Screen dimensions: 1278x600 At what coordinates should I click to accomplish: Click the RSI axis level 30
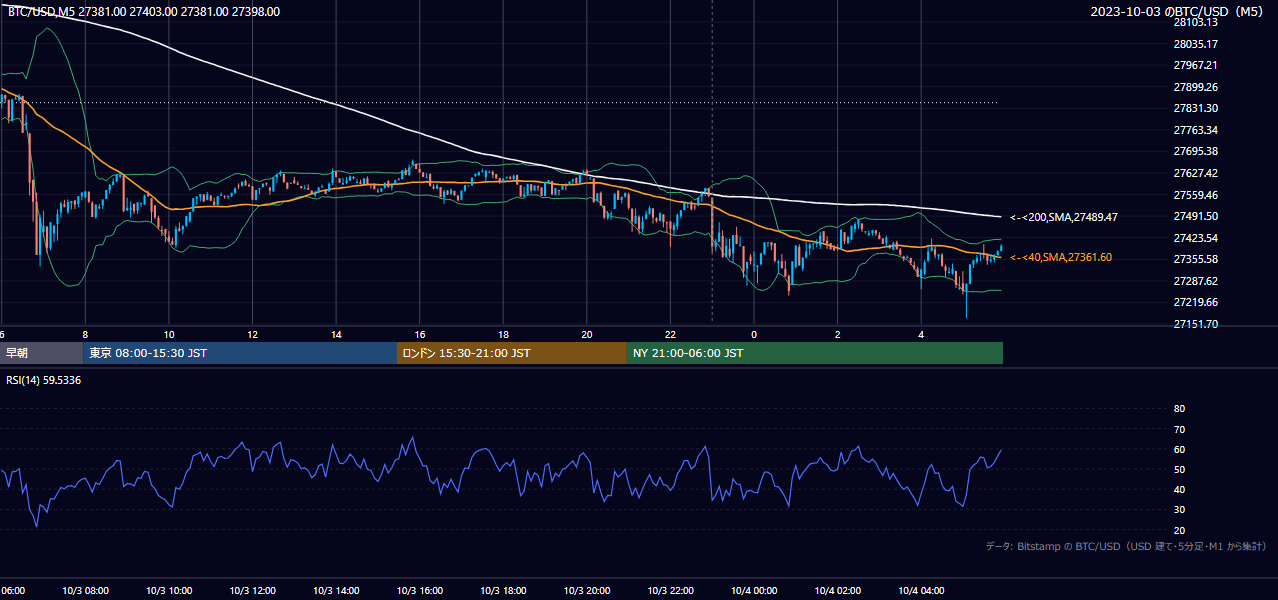coord(1179,510)
